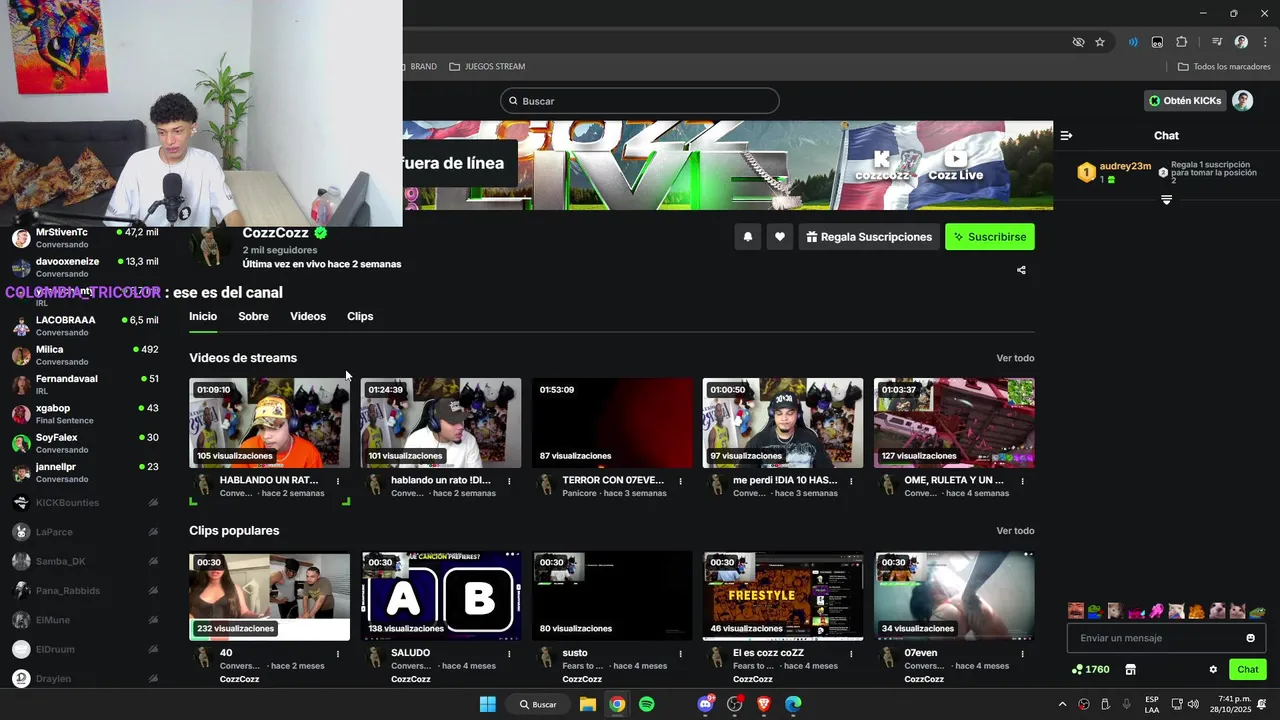Viewport: 1280px width, 720px height.
Task: Open the susto clip thumbnail
Action: 612,596
